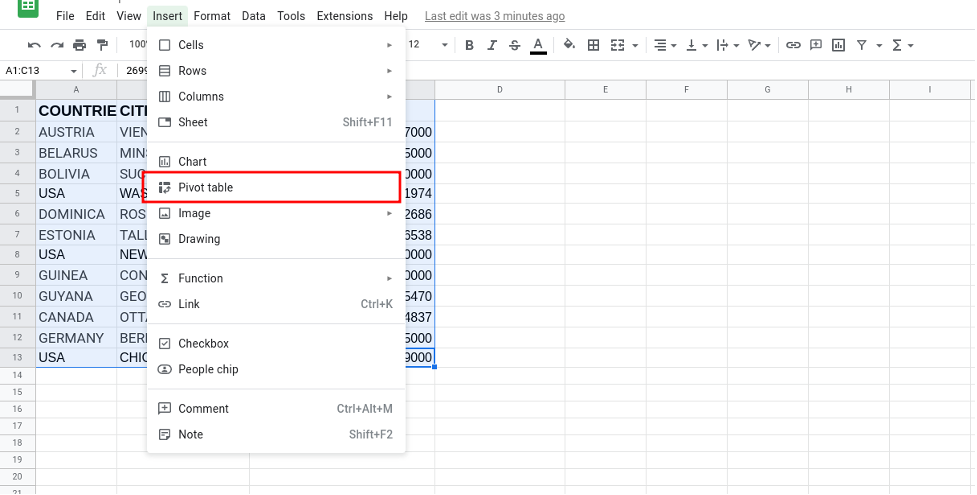
Task: Click cell containing AUSTRIA
Action: tap(76, 132)
